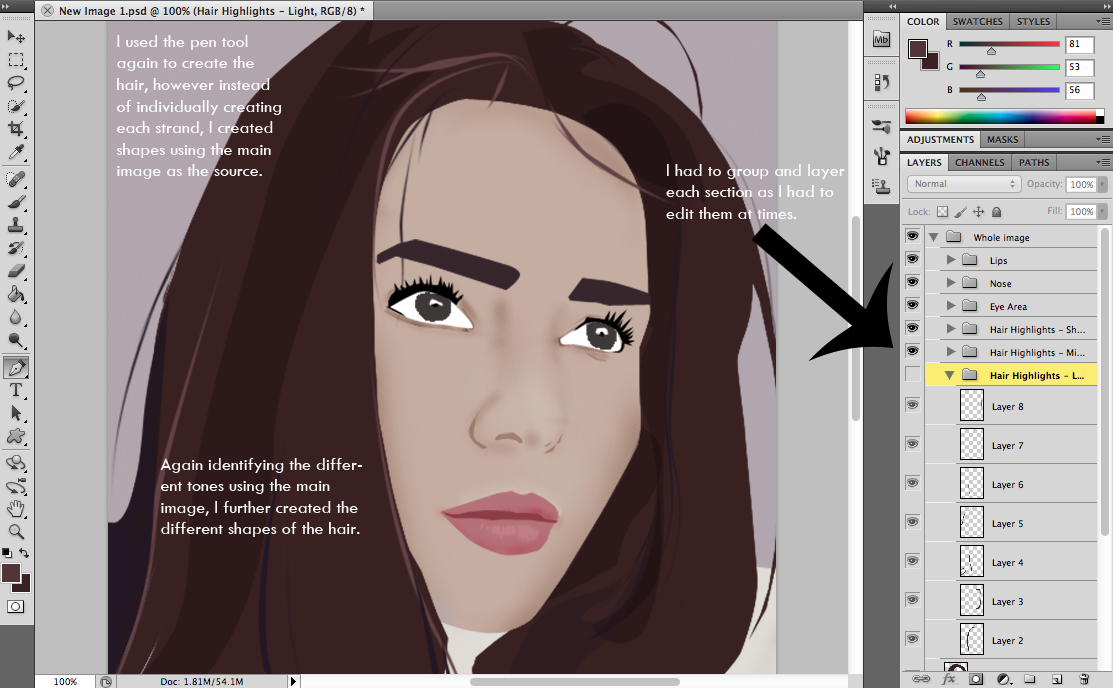Switch to the Swatches tab

tap(977, 21)
